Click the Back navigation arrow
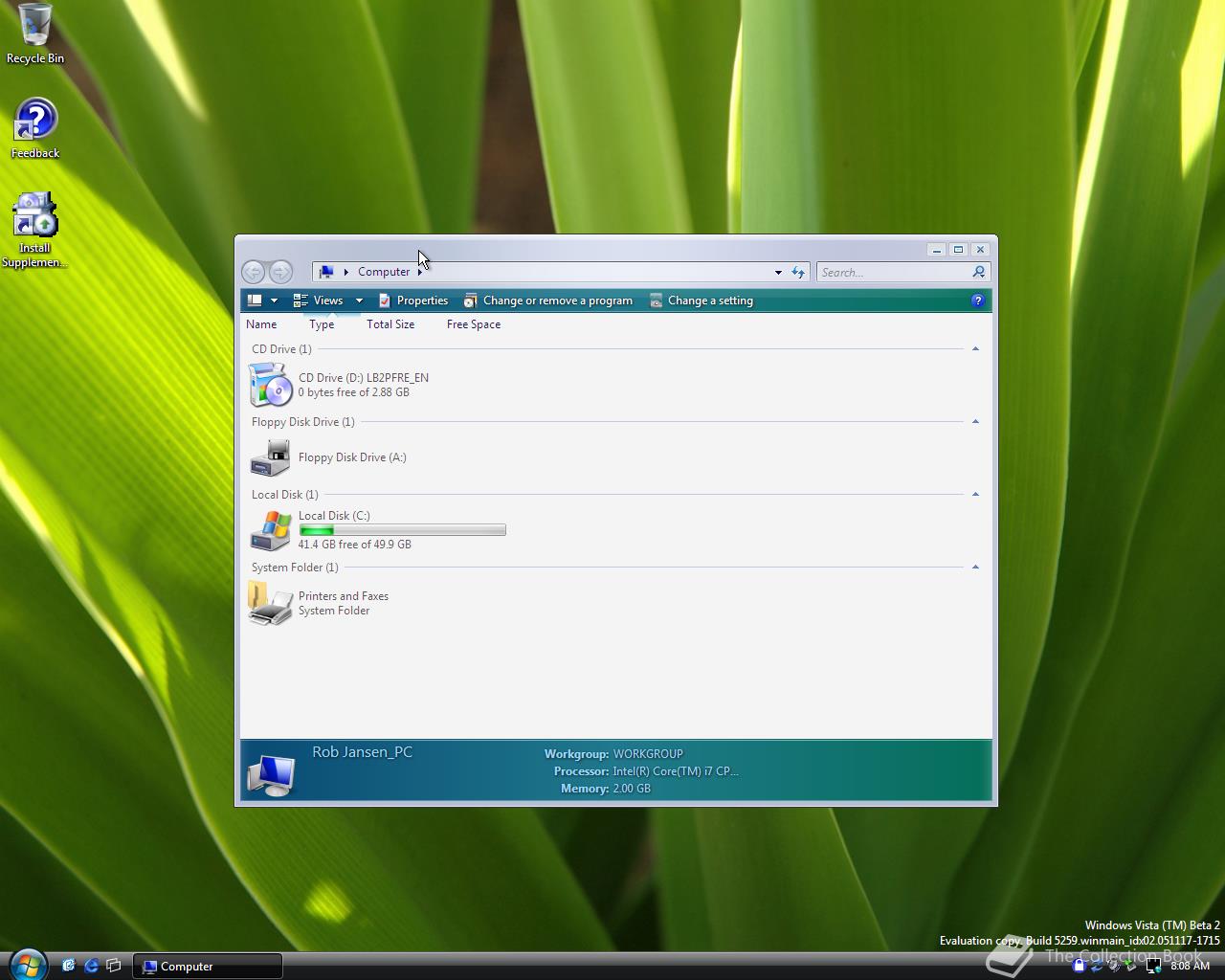Screen dimensions: 1225x980 253,272
